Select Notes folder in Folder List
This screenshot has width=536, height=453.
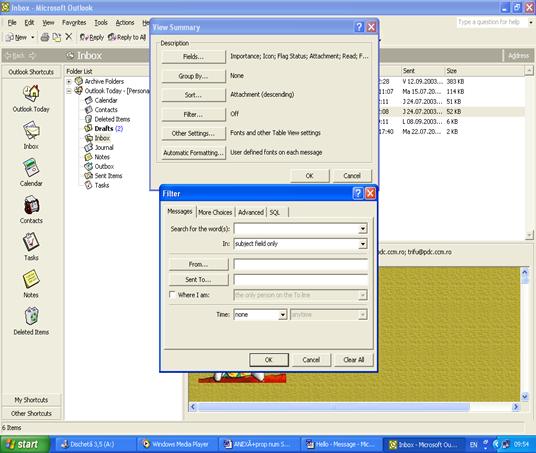102,157
